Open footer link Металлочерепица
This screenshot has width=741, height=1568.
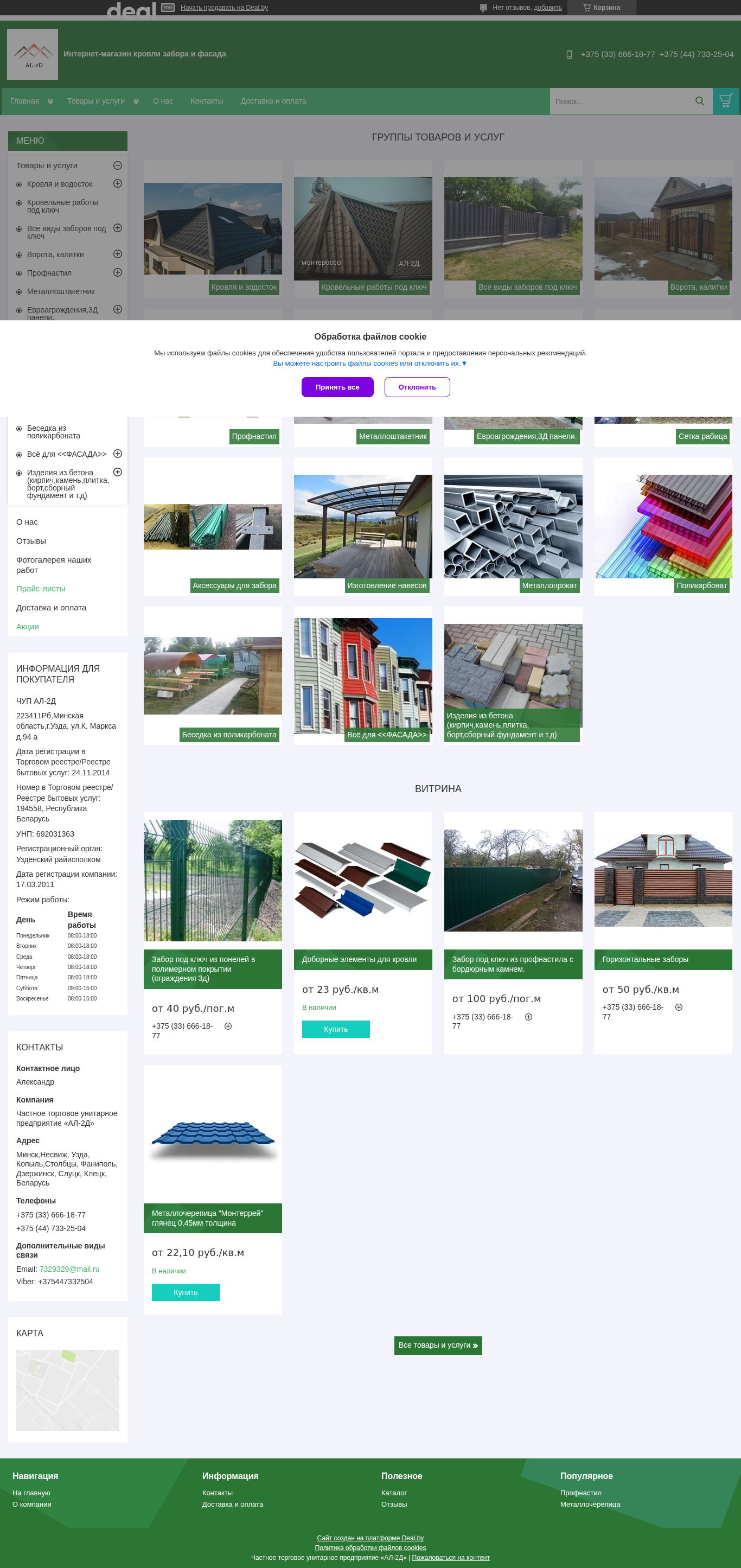(x=590, y=1504)
